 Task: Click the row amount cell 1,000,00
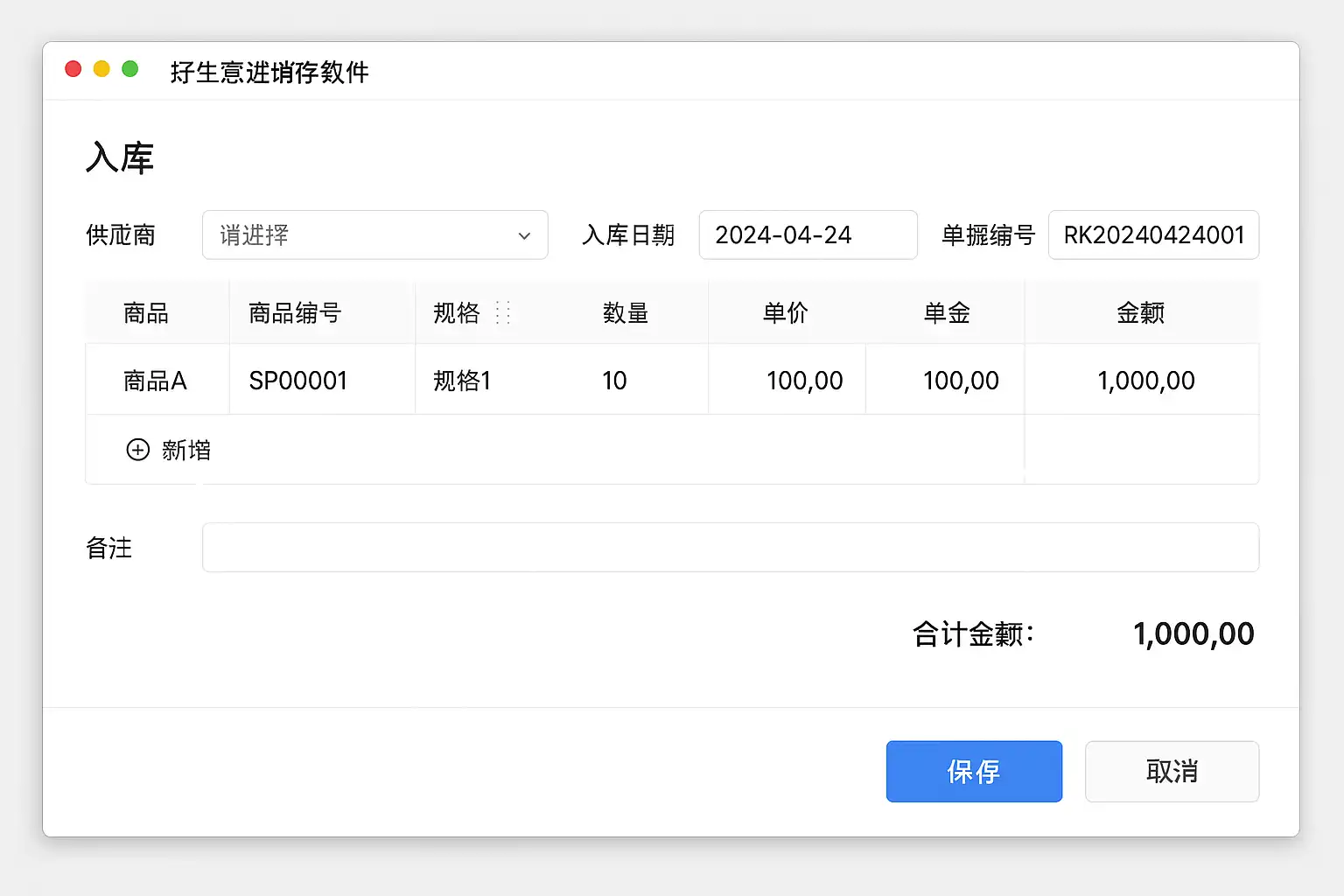coord(1145,381)
